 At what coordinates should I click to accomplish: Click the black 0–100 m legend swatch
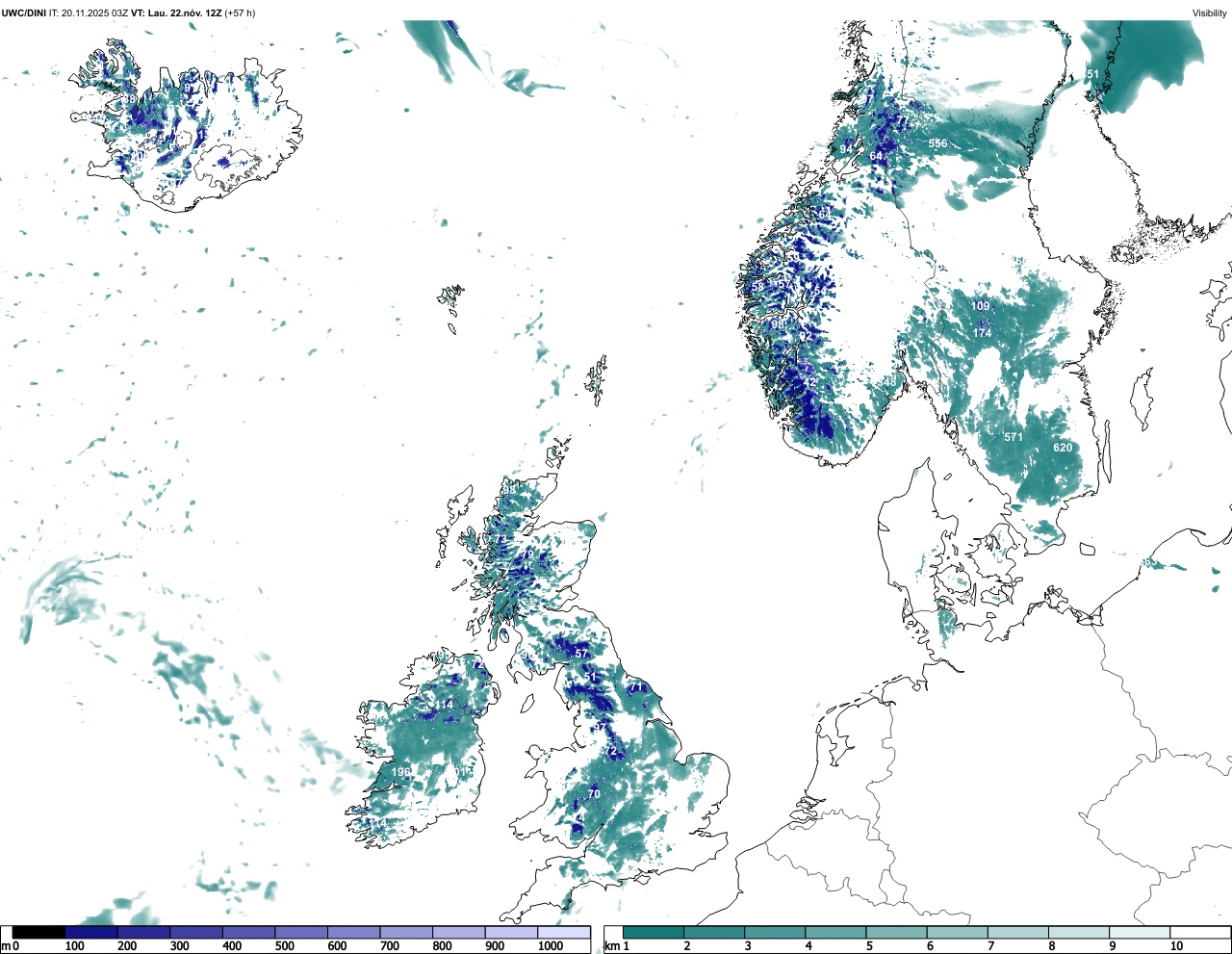(x=38, y=932)
